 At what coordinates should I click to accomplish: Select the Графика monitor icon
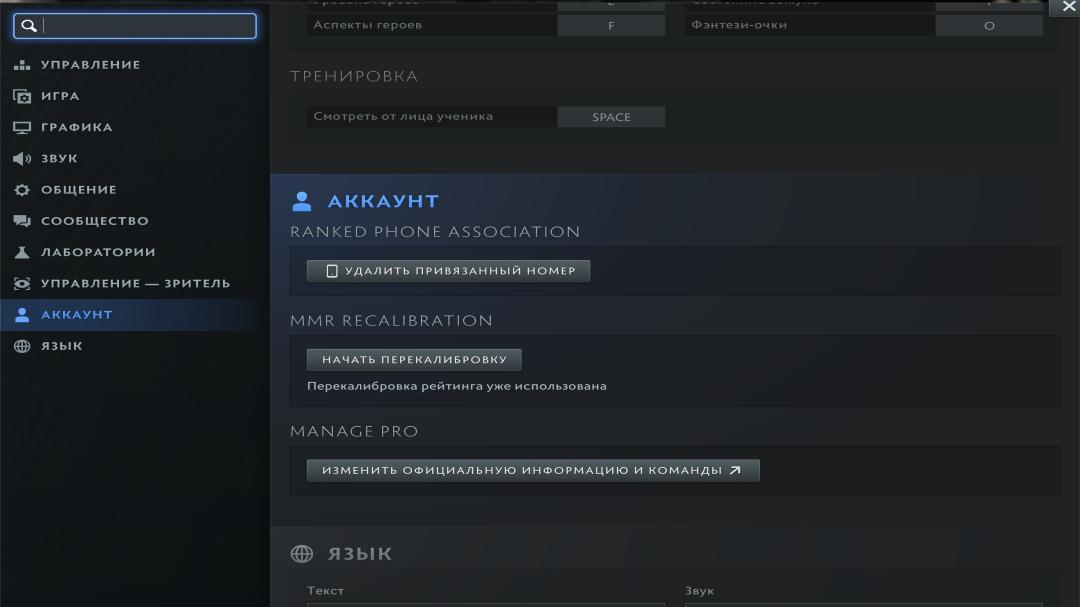[22, 127]
